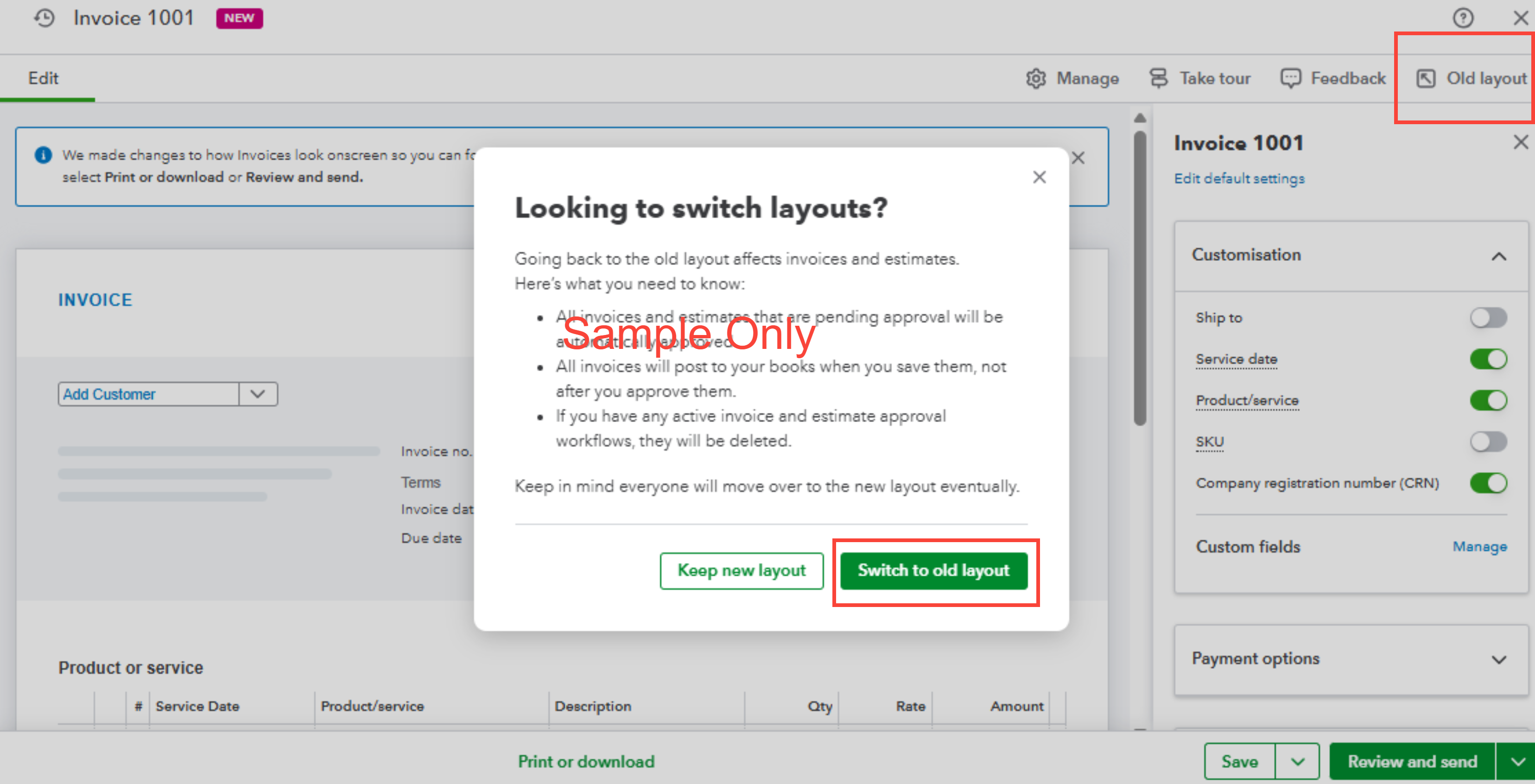Collapse the Customisation section
This screenshot has height=784, width=1535.
tap(1499, 256)
